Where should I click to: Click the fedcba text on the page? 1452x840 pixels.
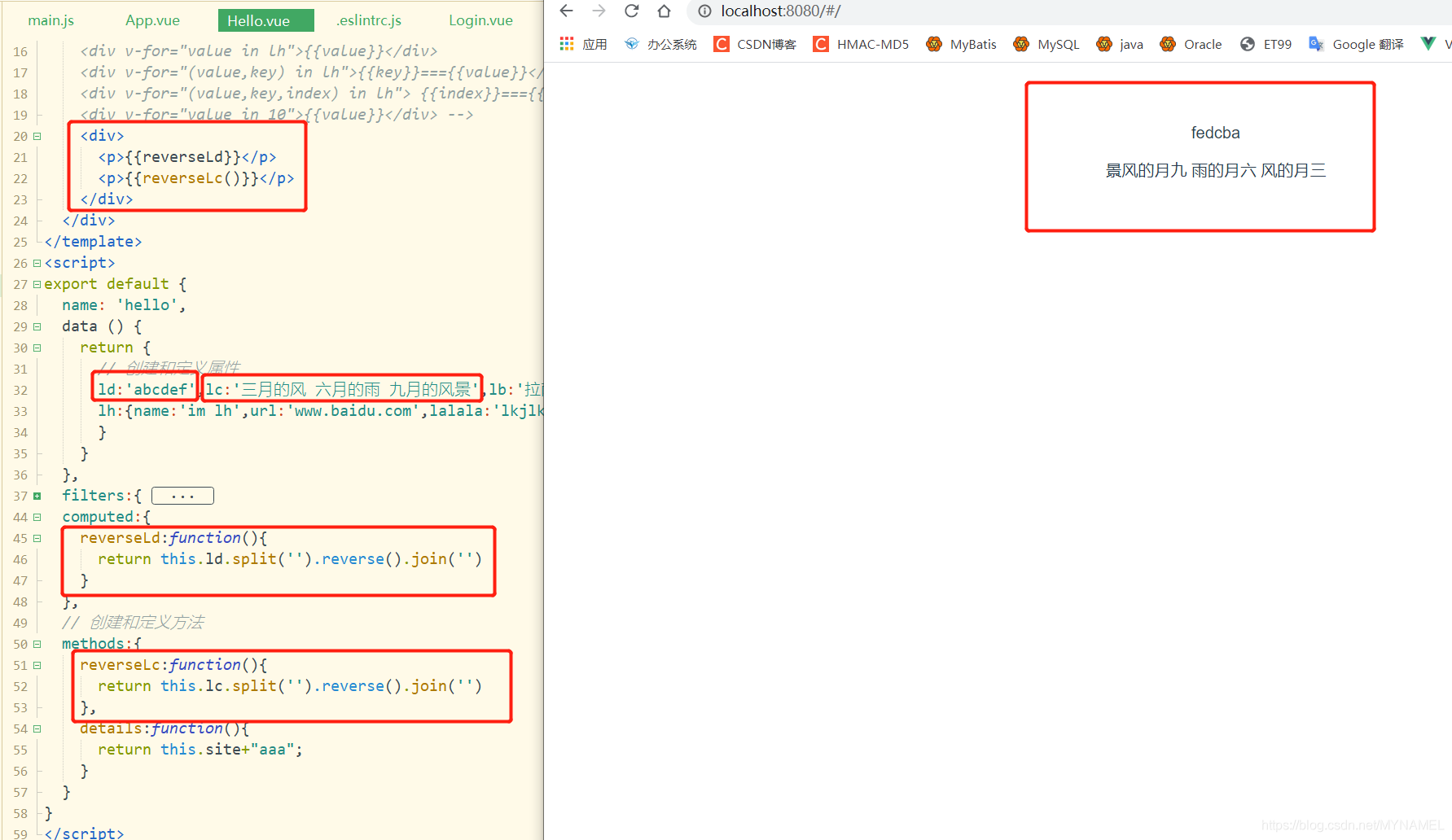(x=1215, y=133)
